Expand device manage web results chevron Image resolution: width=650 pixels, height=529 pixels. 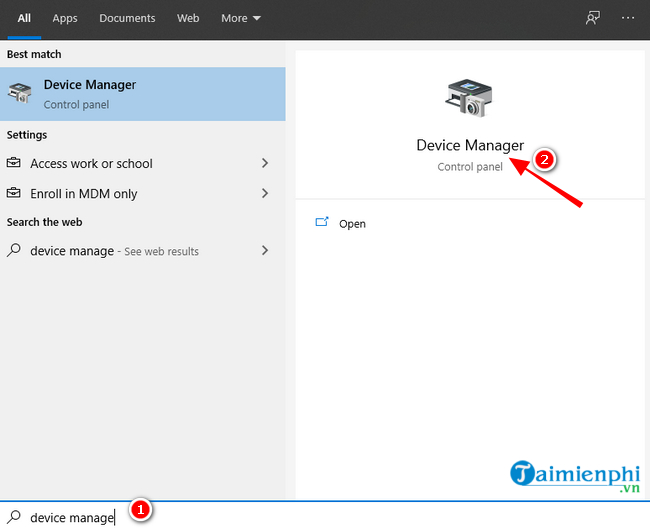[x=265, y=250]
